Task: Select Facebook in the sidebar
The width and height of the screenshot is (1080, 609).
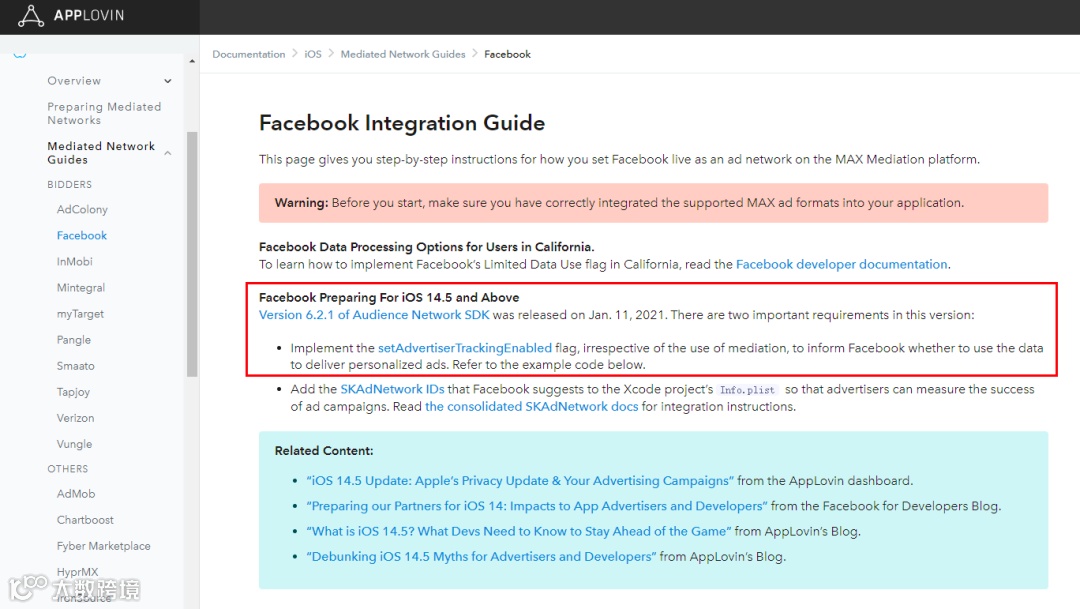Action: pyautogui.click(x=81, y=236)
